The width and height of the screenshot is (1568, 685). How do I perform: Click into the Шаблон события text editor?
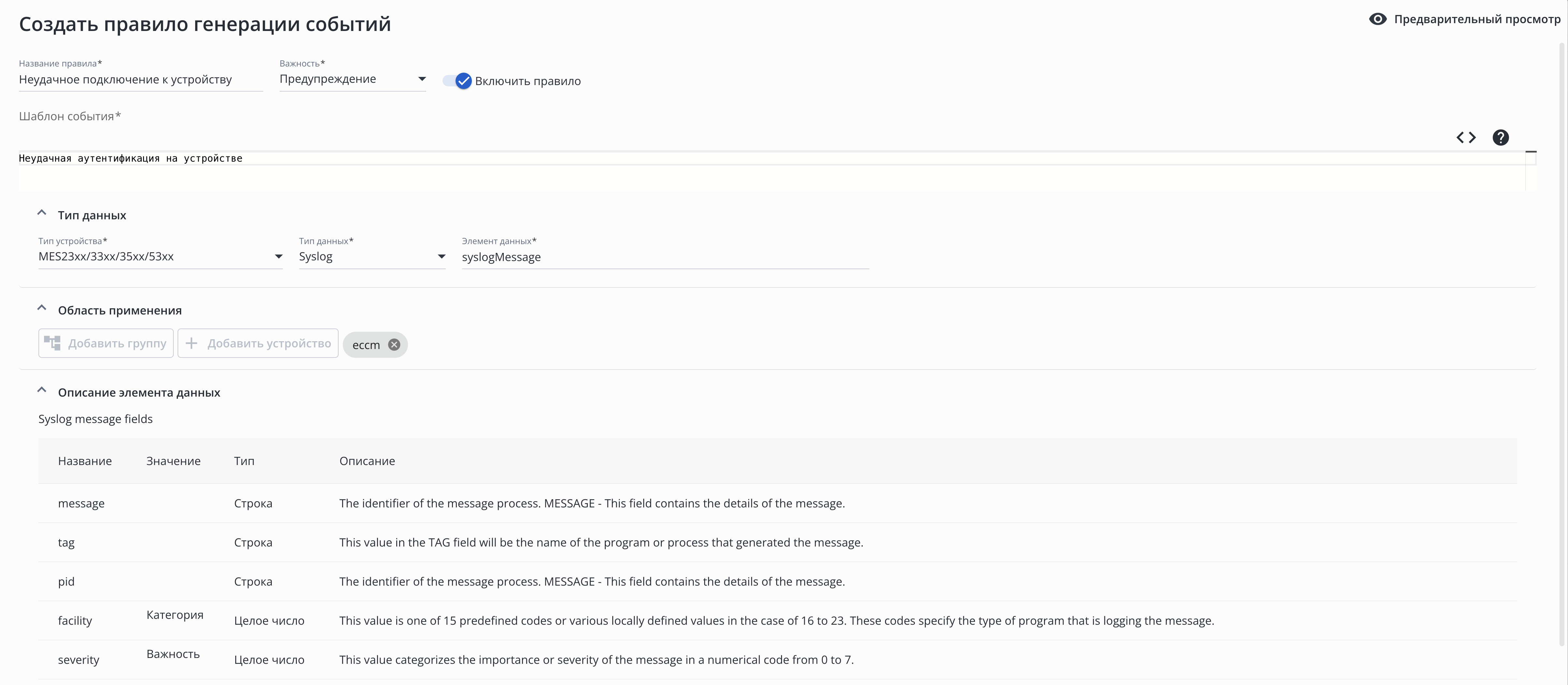pyautogui.click(x=731, y=159)
